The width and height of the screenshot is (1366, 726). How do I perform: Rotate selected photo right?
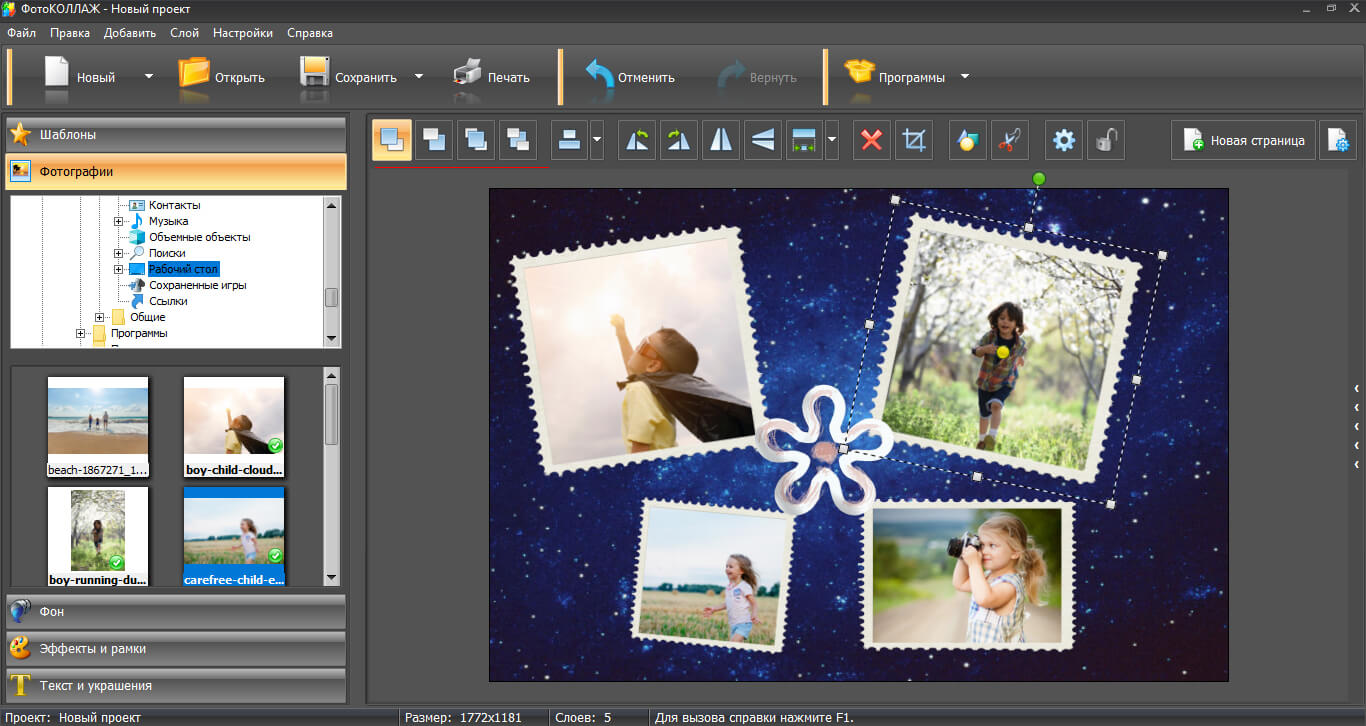pos(679,140)
